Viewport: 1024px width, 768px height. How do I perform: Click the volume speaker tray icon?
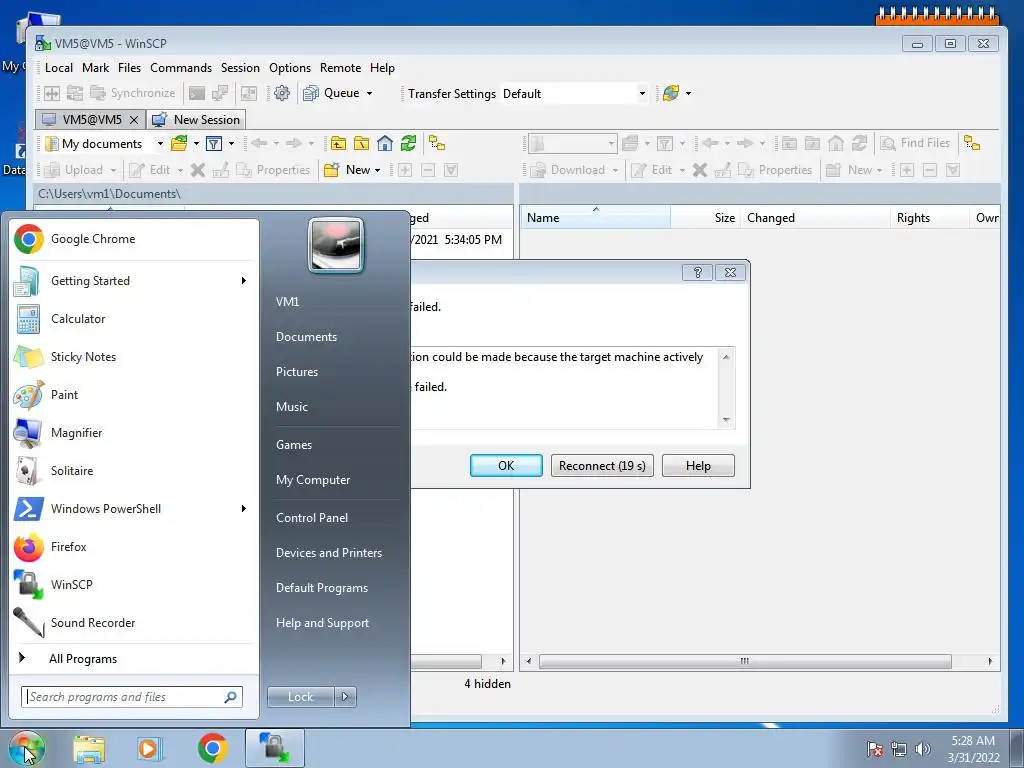pyautogui.click(x=922, y=749)
